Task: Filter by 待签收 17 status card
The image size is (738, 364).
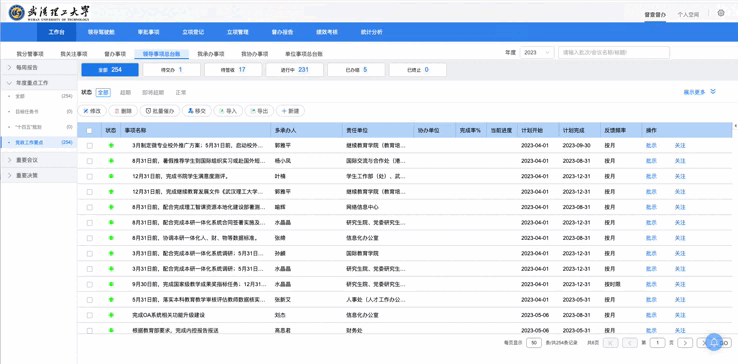Action: [233, 70]
